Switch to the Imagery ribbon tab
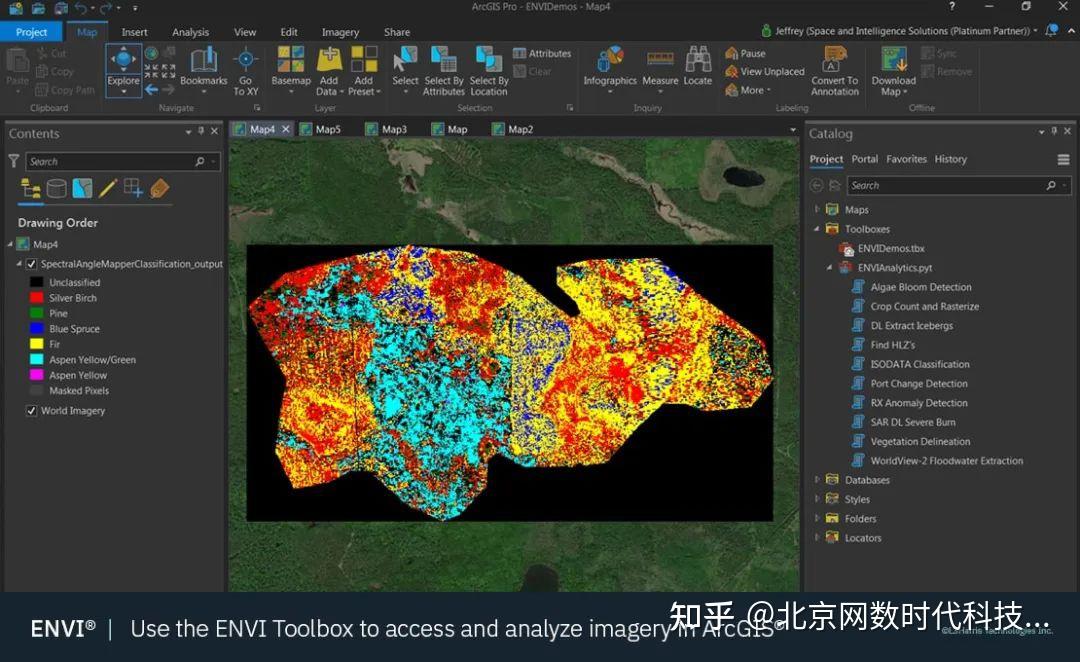1080x662 pixels. tap(340, 31)
